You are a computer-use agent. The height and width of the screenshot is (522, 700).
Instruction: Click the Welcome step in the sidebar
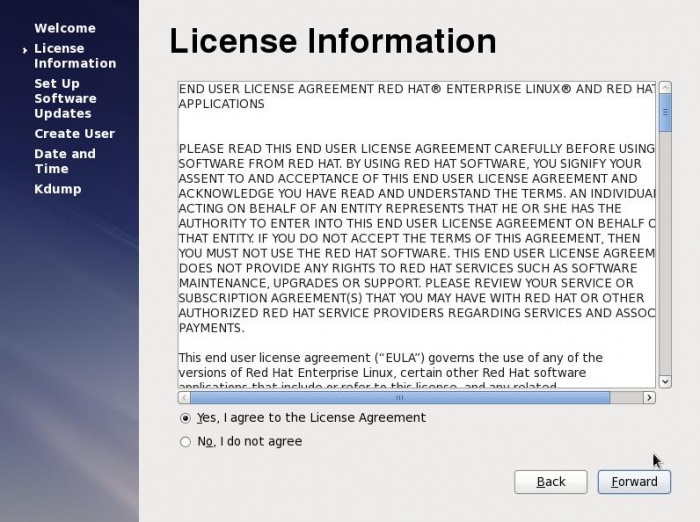click(x=65, y=28)
